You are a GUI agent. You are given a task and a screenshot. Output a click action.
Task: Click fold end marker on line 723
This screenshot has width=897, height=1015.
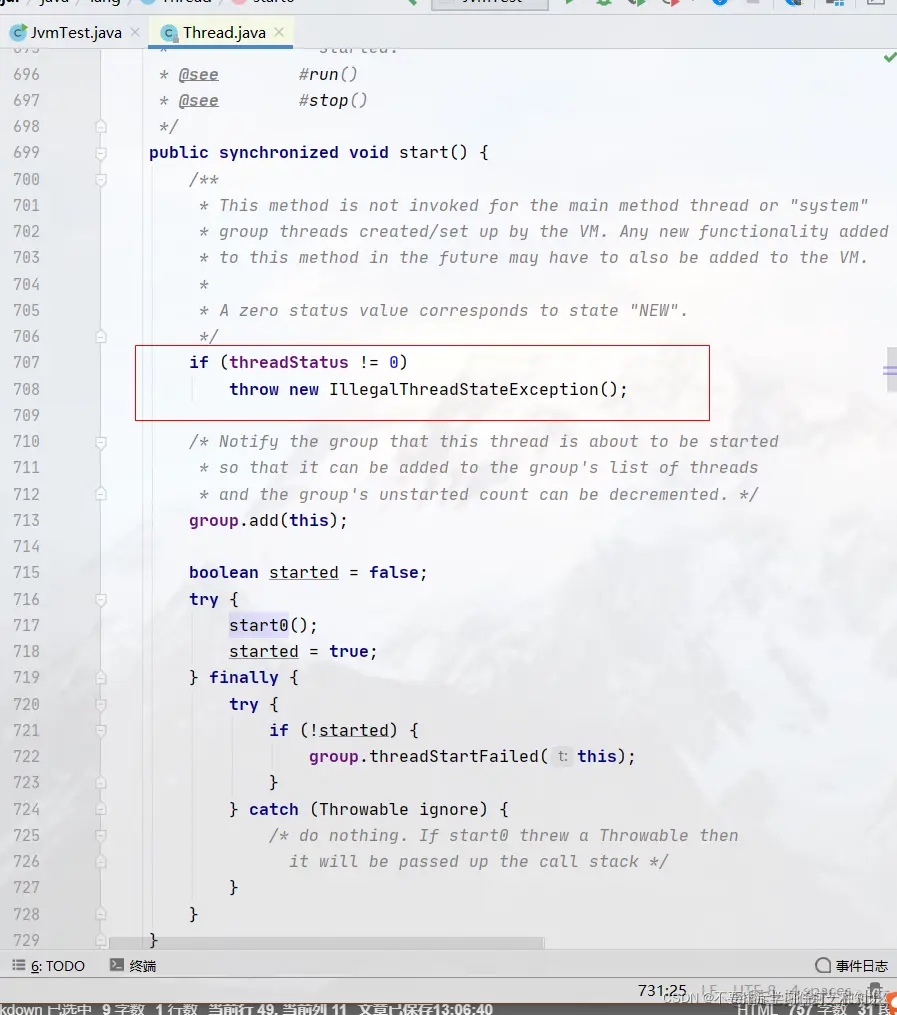pos(101,783)
